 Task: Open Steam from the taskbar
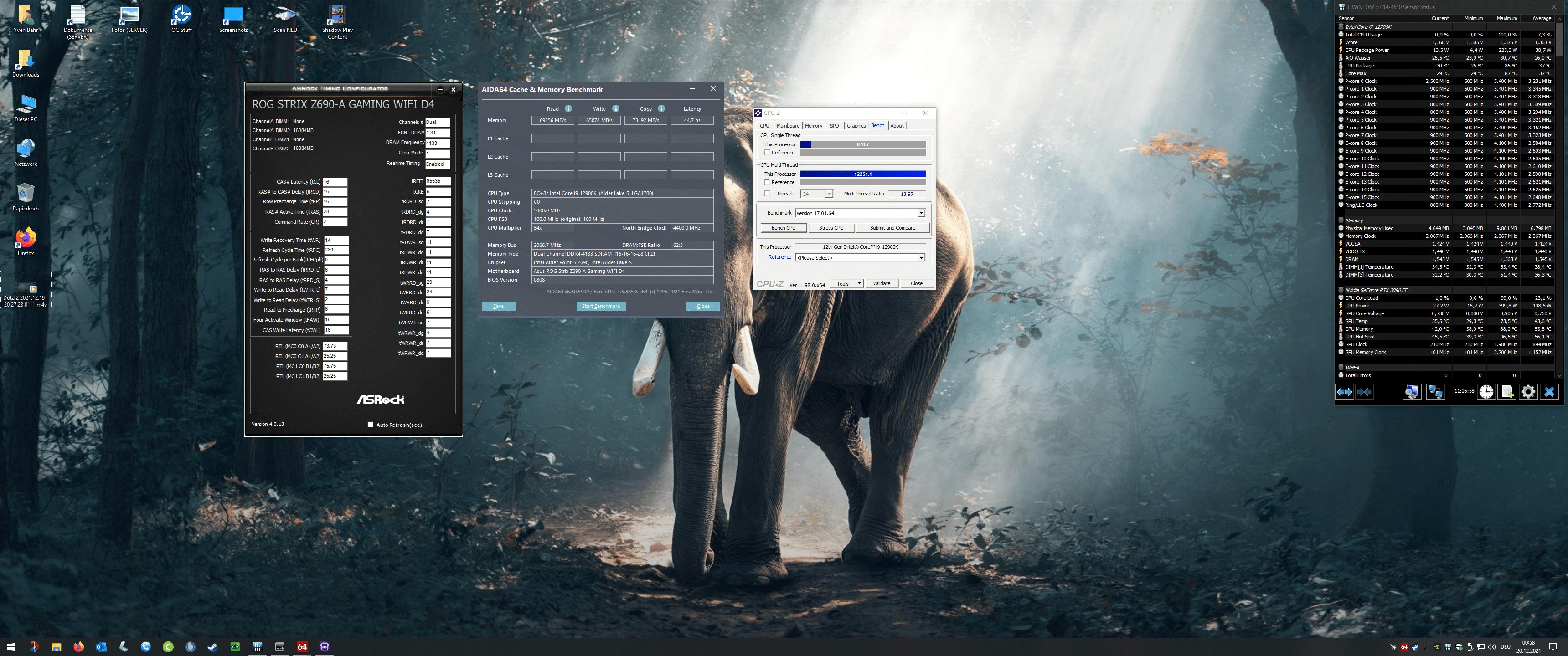(x=212, y=646)
